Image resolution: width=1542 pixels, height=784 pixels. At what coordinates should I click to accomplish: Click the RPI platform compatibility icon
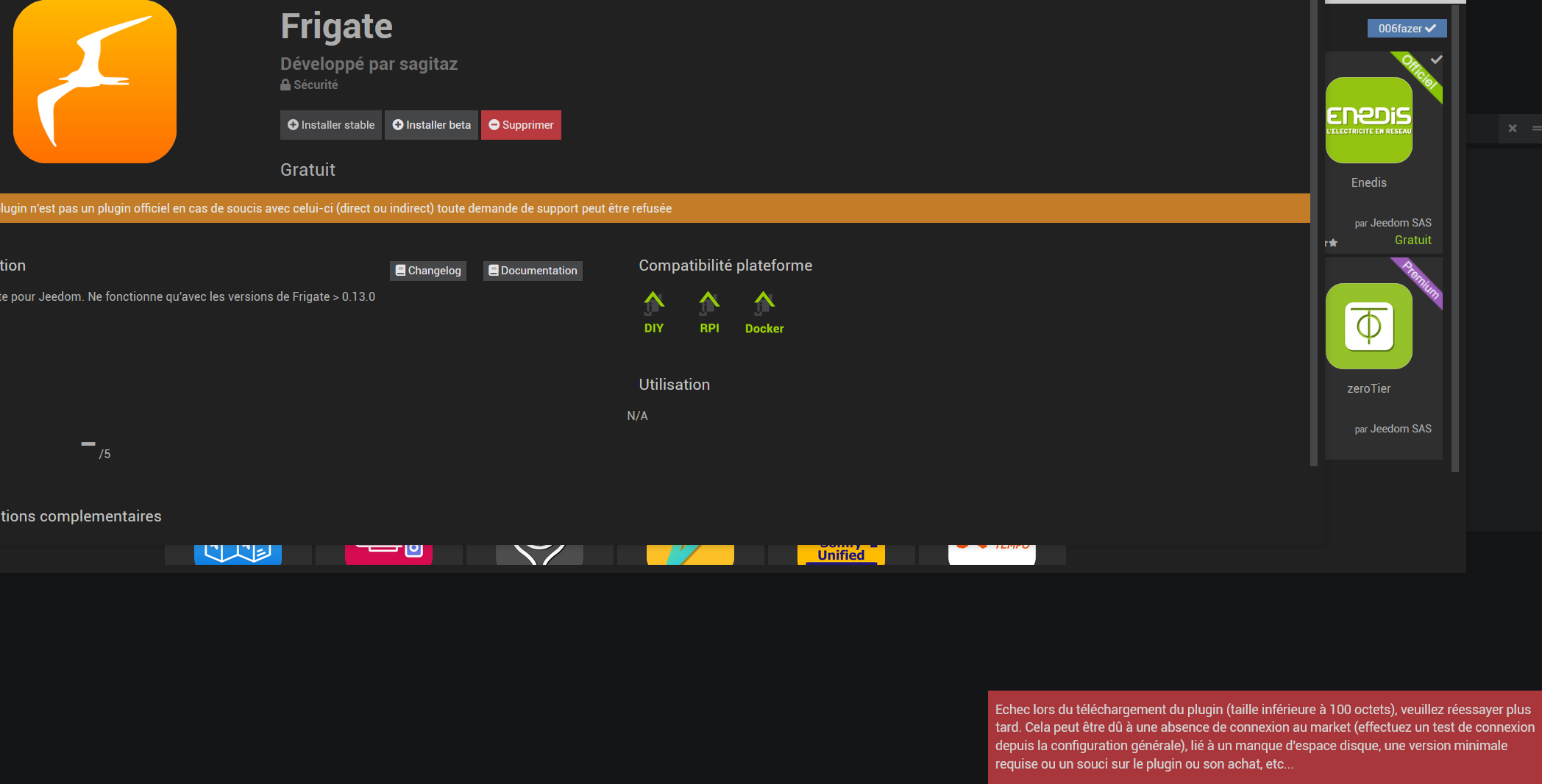[x=709, y=313]
